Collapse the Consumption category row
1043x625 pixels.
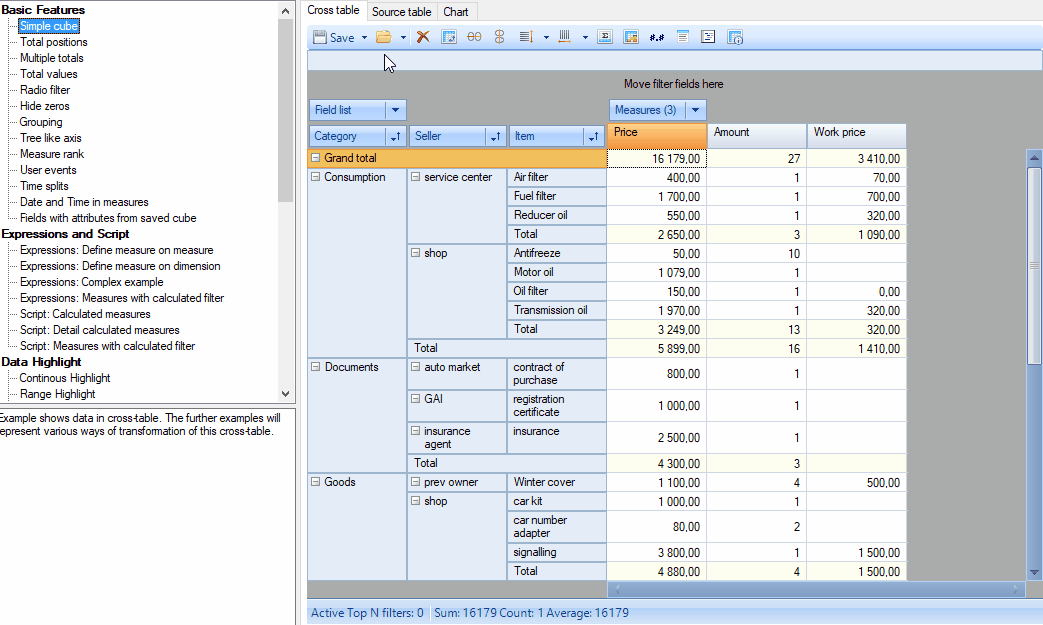tap(316, 177)
